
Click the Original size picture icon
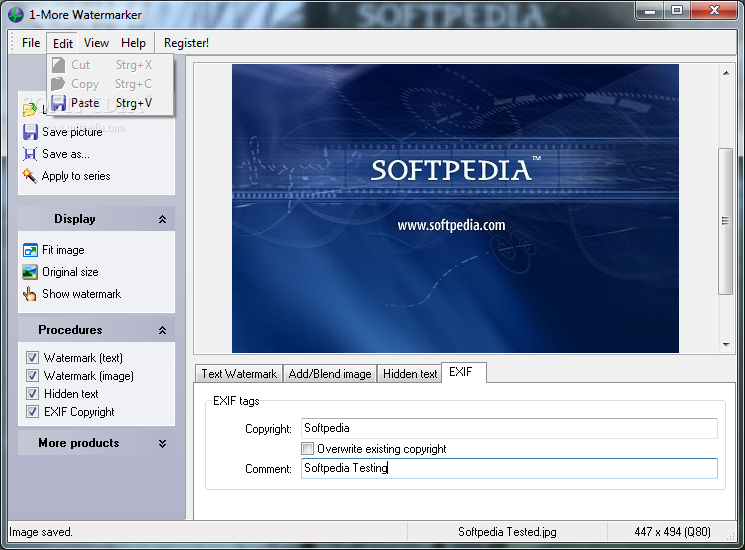[x=30, y=272]
